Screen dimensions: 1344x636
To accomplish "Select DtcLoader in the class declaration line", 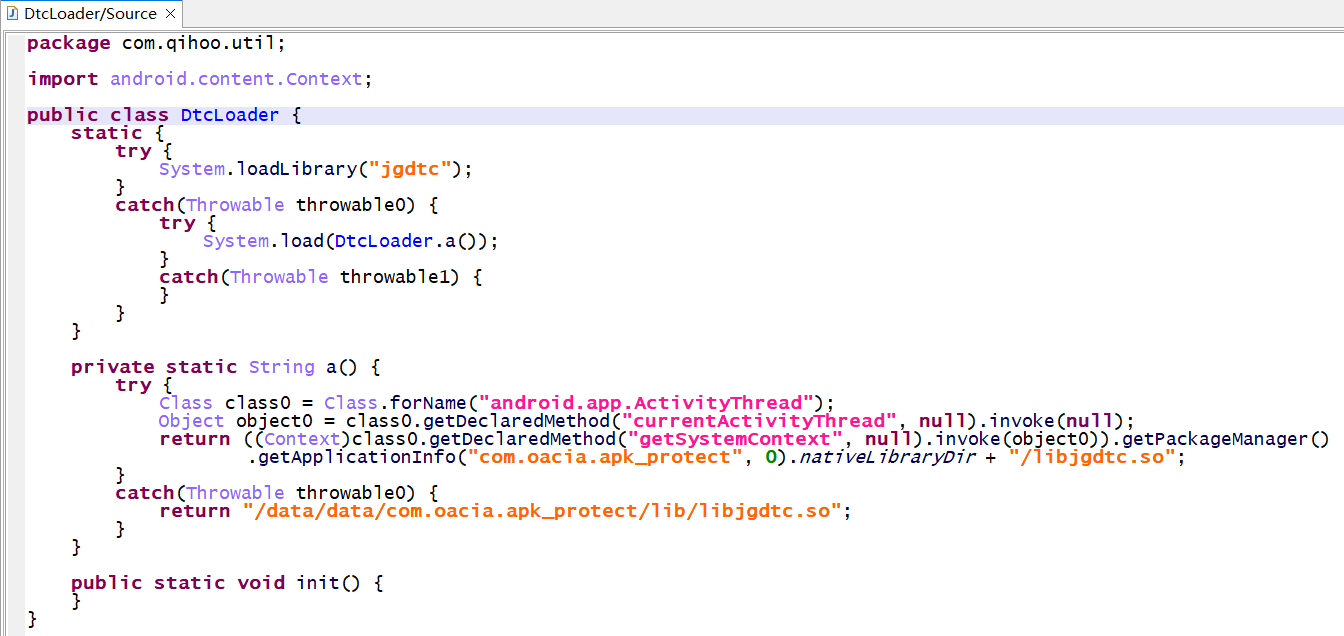I will point(230,115).
